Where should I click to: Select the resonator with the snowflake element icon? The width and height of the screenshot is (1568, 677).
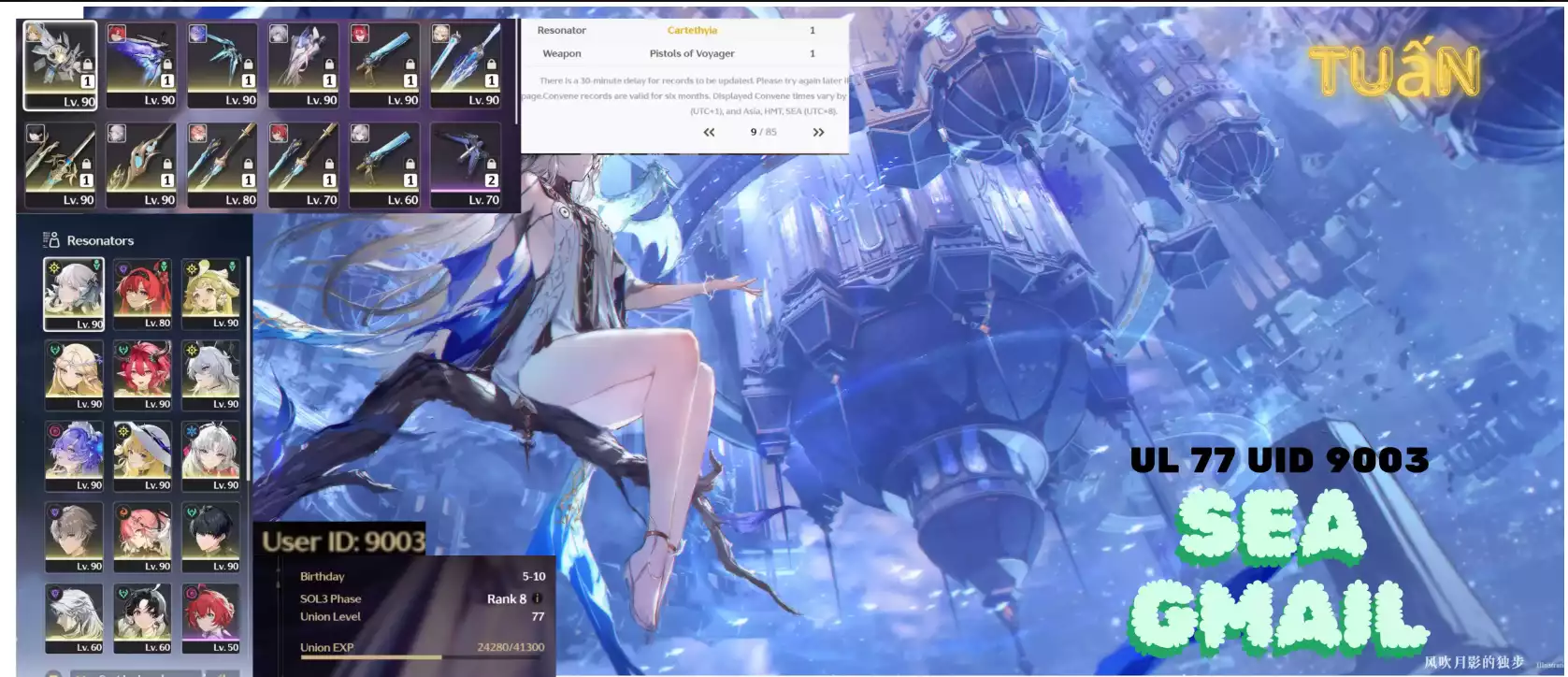coord(210,456)
